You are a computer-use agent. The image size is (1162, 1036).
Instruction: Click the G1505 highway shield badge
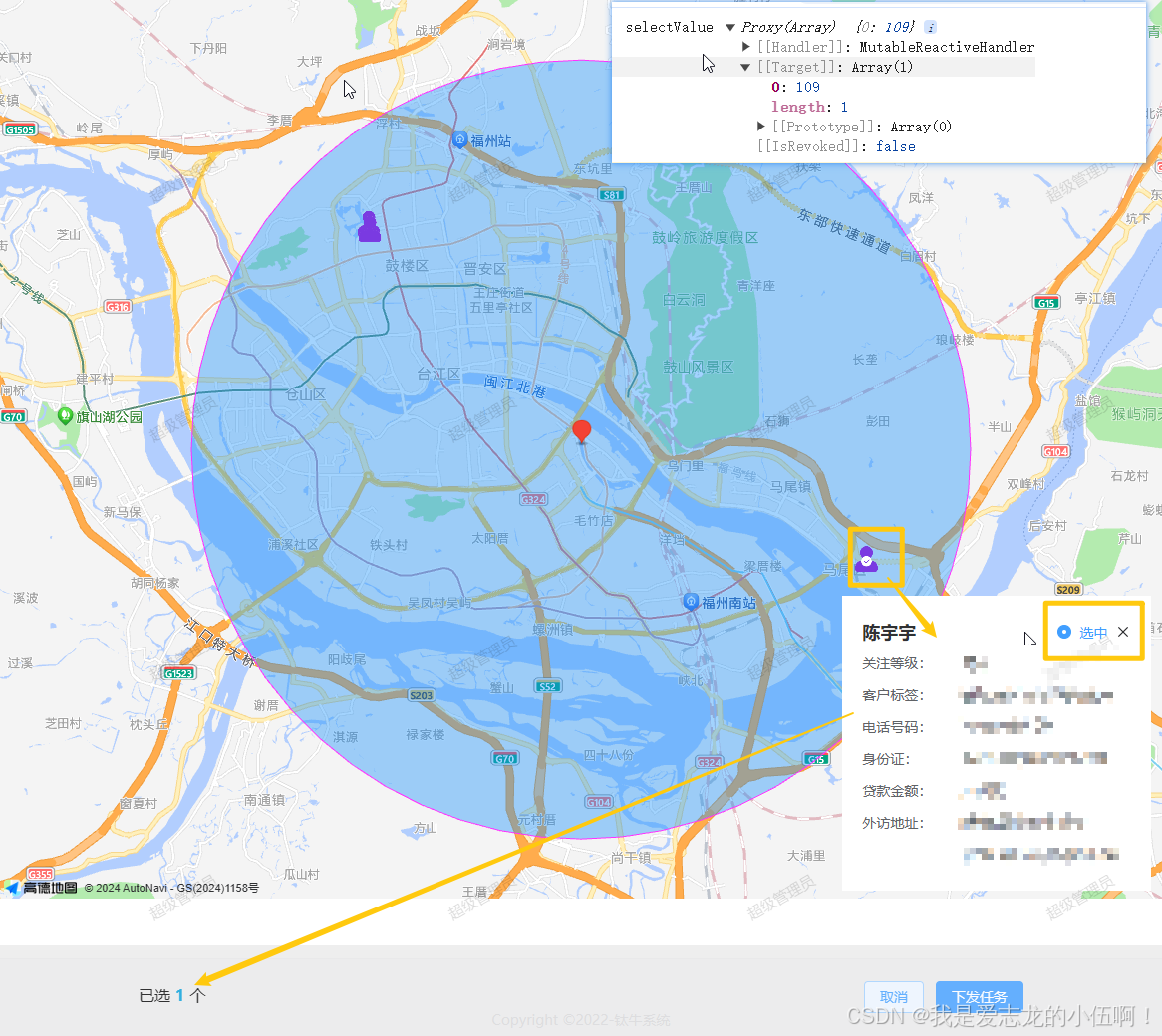[x=20, y=129]
